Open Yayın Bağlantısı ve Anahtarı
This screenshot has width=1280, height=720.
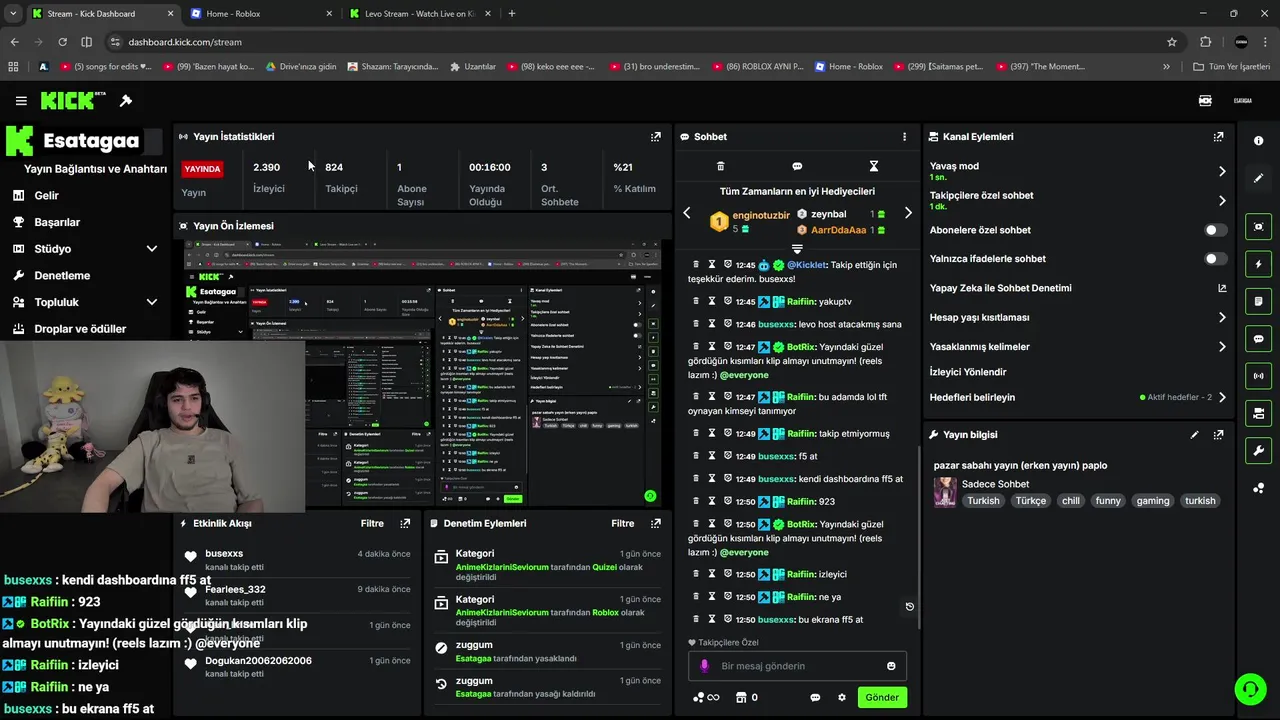click(x=95, y=169)
